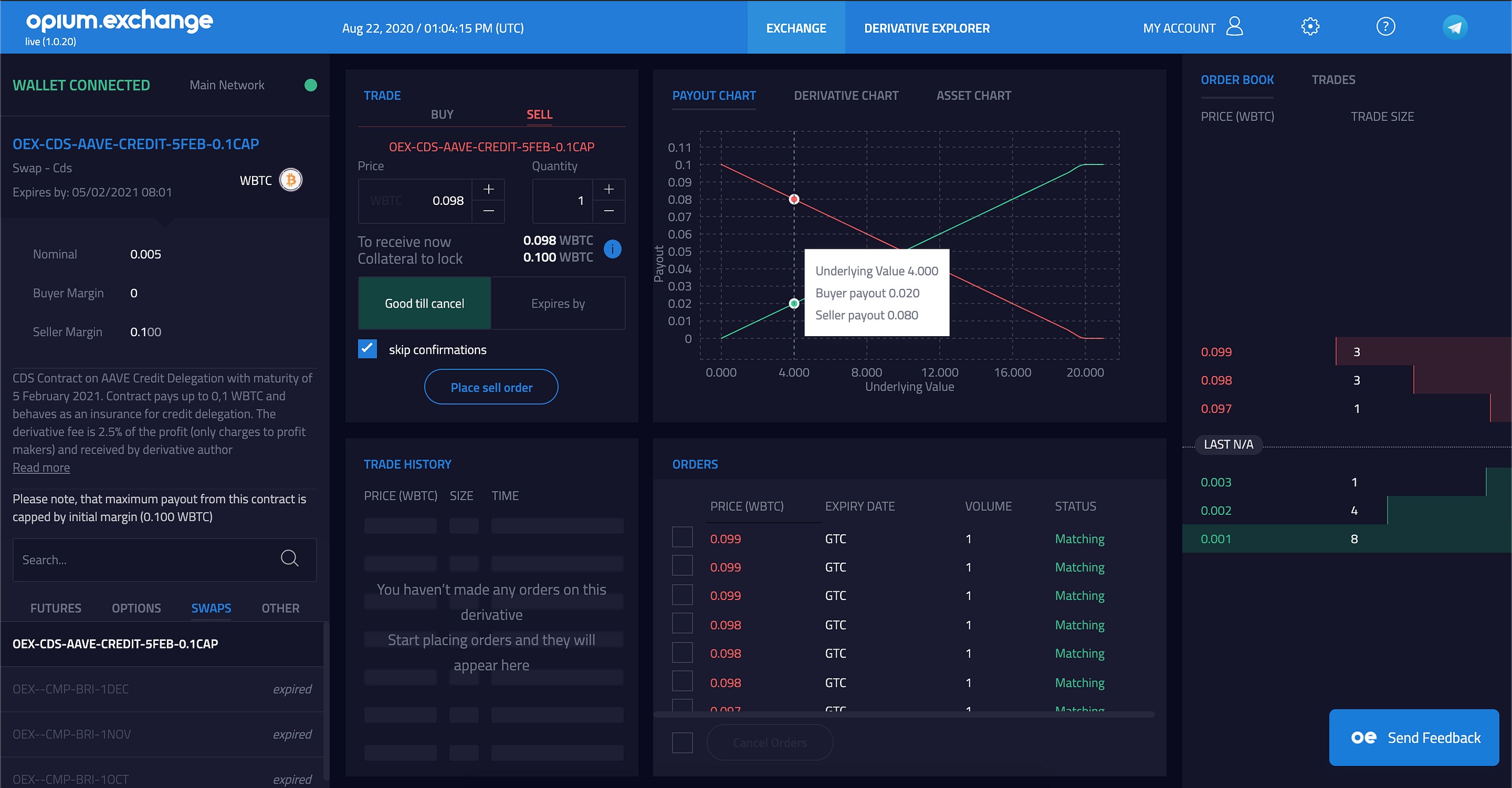Uncheck skip confirmations checkbox
Image resolution: width=1512 pixels, height=788 pixels.
click(367, 349)
